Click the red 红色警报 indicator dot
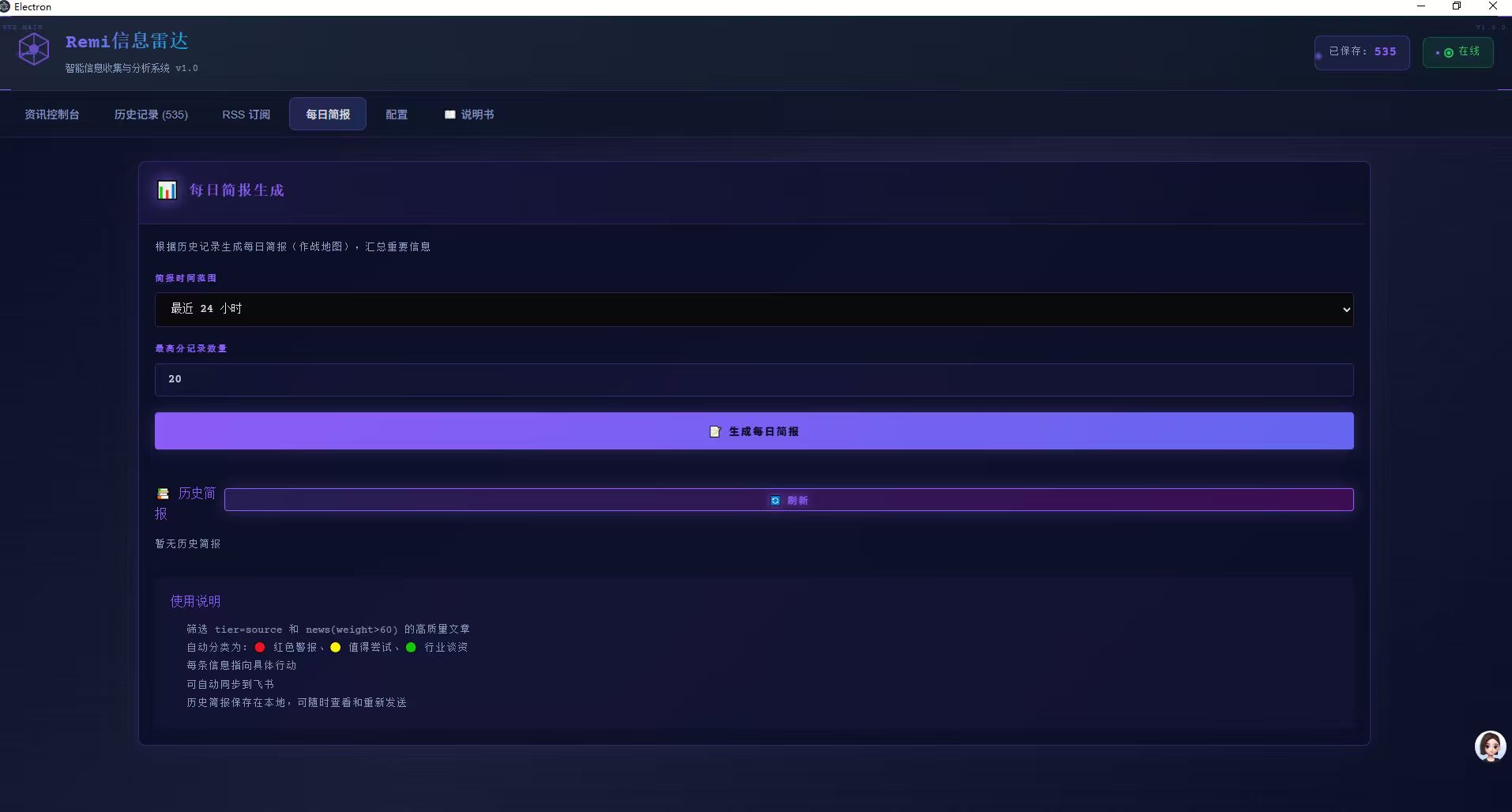This screenshot has width=1512, height=812. tap(260, 648)
